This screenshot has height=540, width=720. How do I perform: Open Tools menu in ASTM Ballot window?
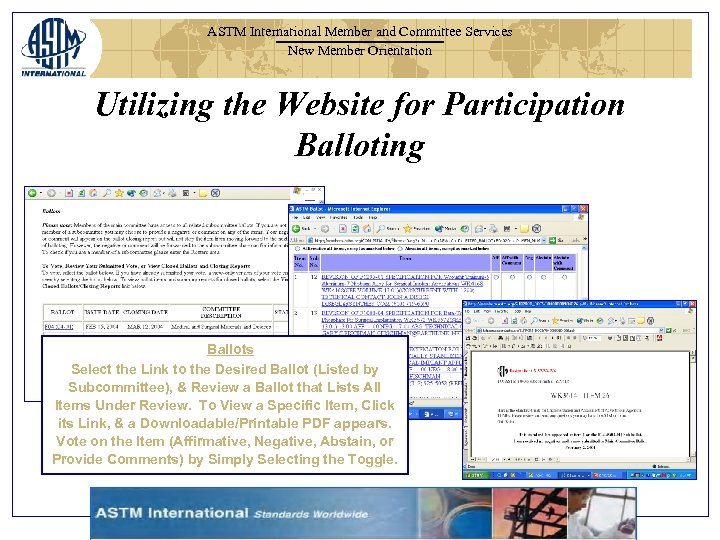pyautogui.click(x=358, y=217)
